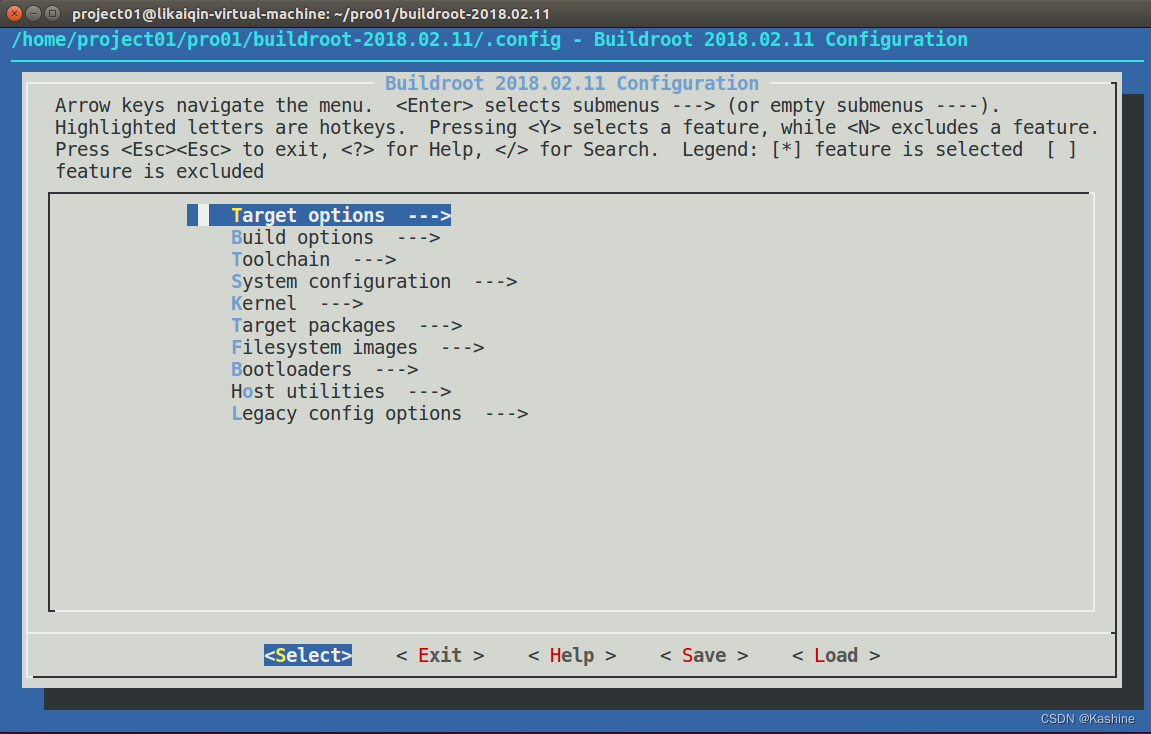Minimize the terminal window
The image size is (1151, 734).
tap(33, 14)
